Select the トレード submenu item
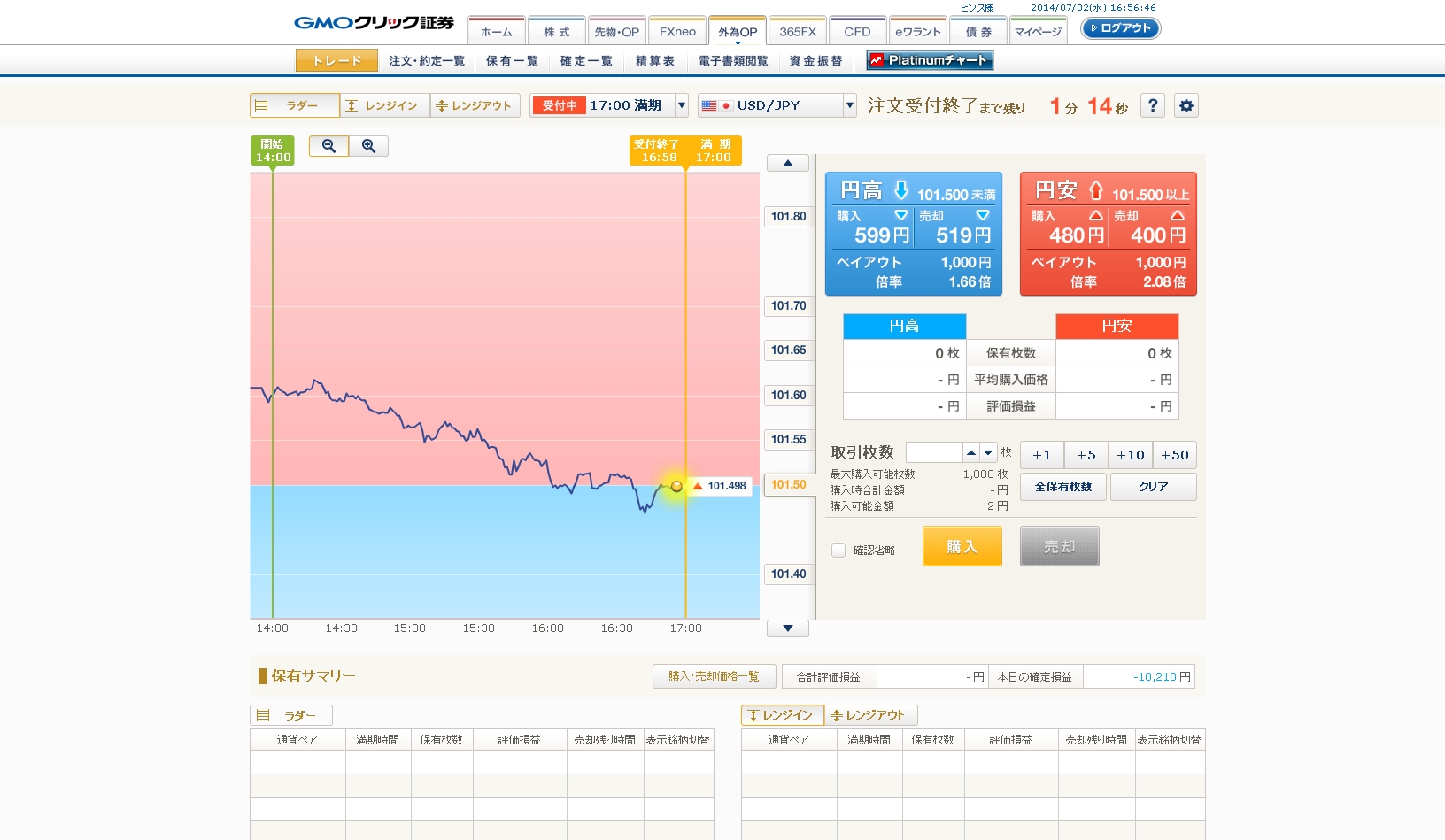This screenshot has height=840, width=1445. (337, 60)
